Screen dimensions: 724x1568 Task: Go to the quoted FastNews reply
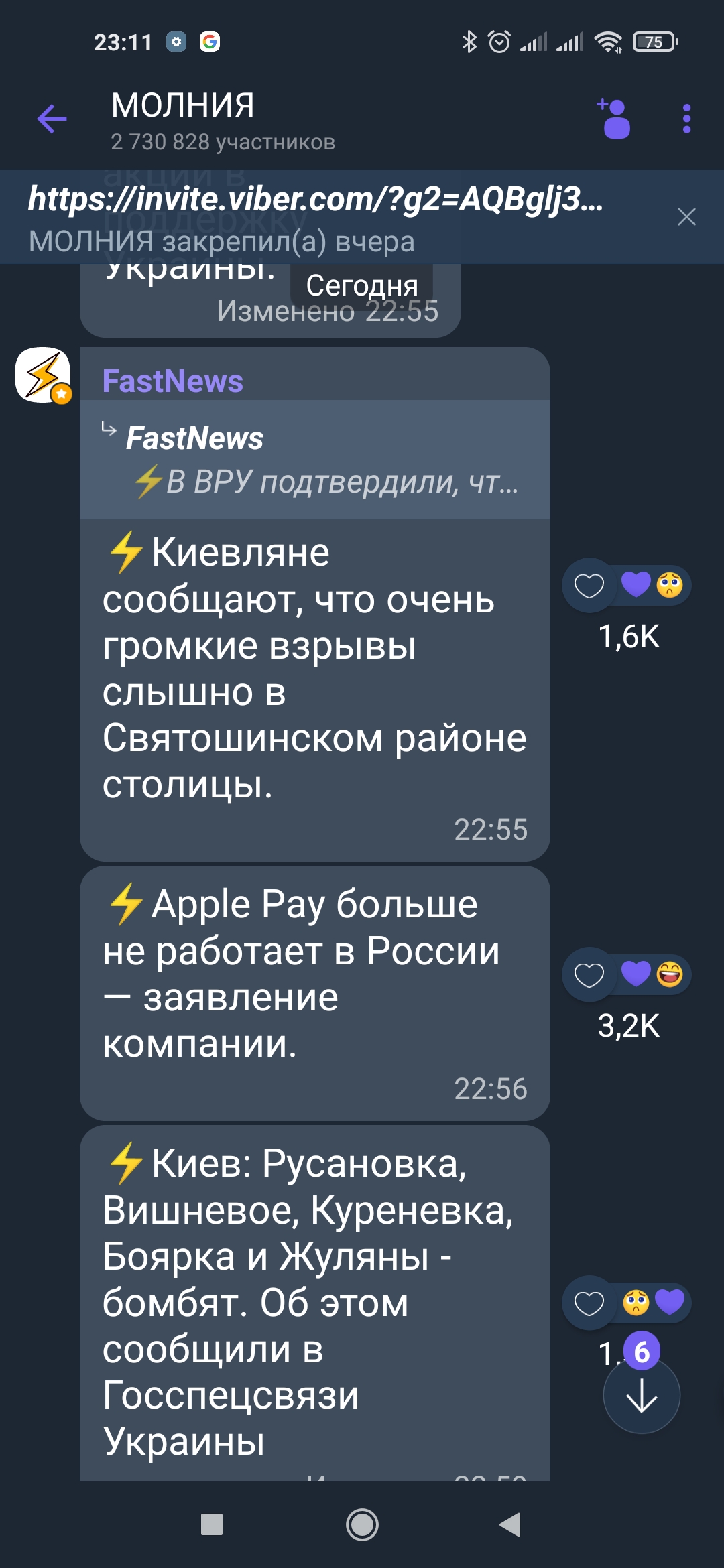[315, 460]
